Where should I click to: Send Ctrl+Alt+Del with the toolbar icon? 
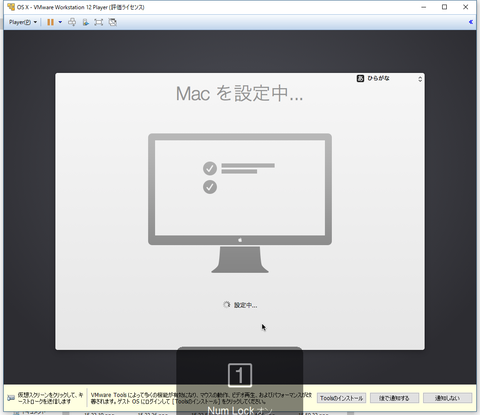(72, 22)
